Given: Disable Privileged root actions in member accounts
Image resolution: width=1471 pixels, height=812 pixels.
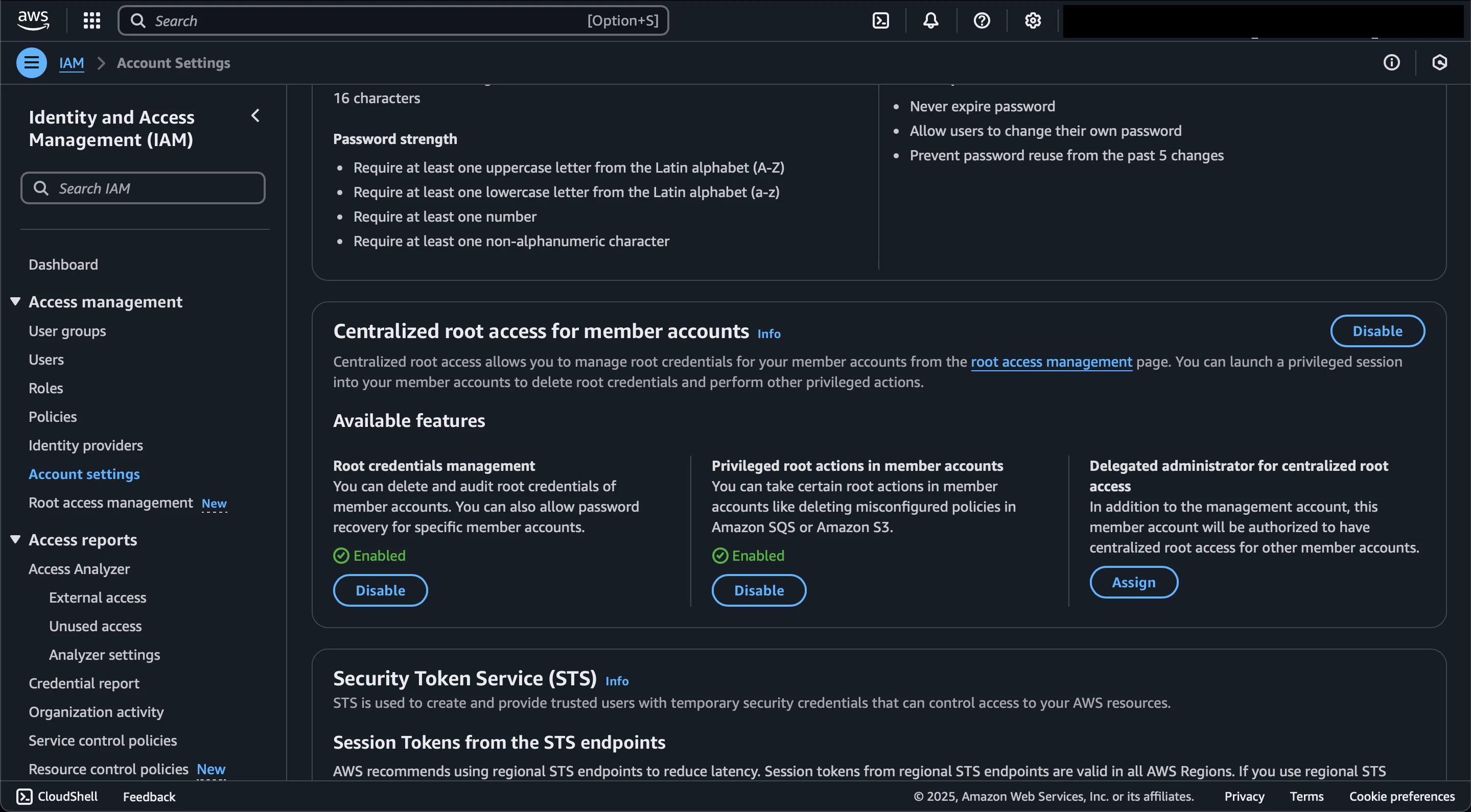Looking at the screenshot, I should (x=758, y=590).
